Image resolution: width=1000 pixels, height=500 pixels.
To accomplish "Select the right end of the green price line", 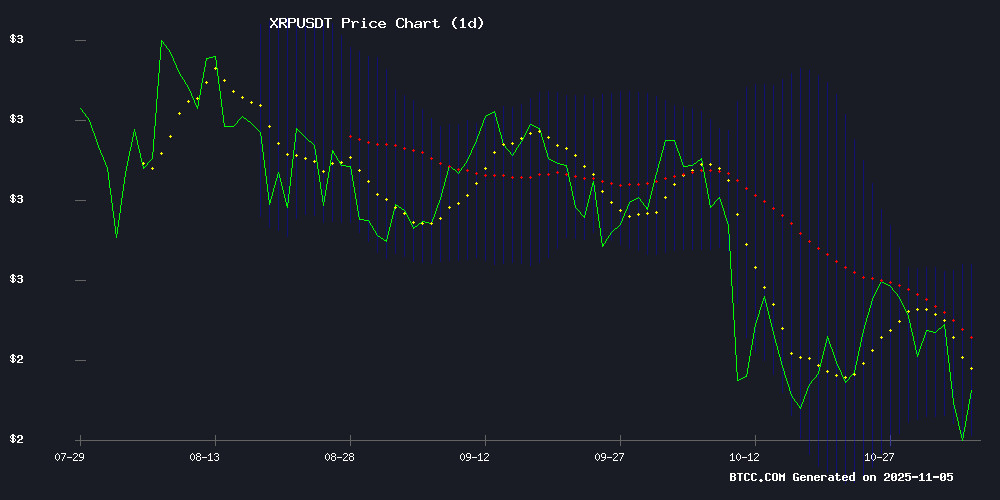I will click(971, 391).
